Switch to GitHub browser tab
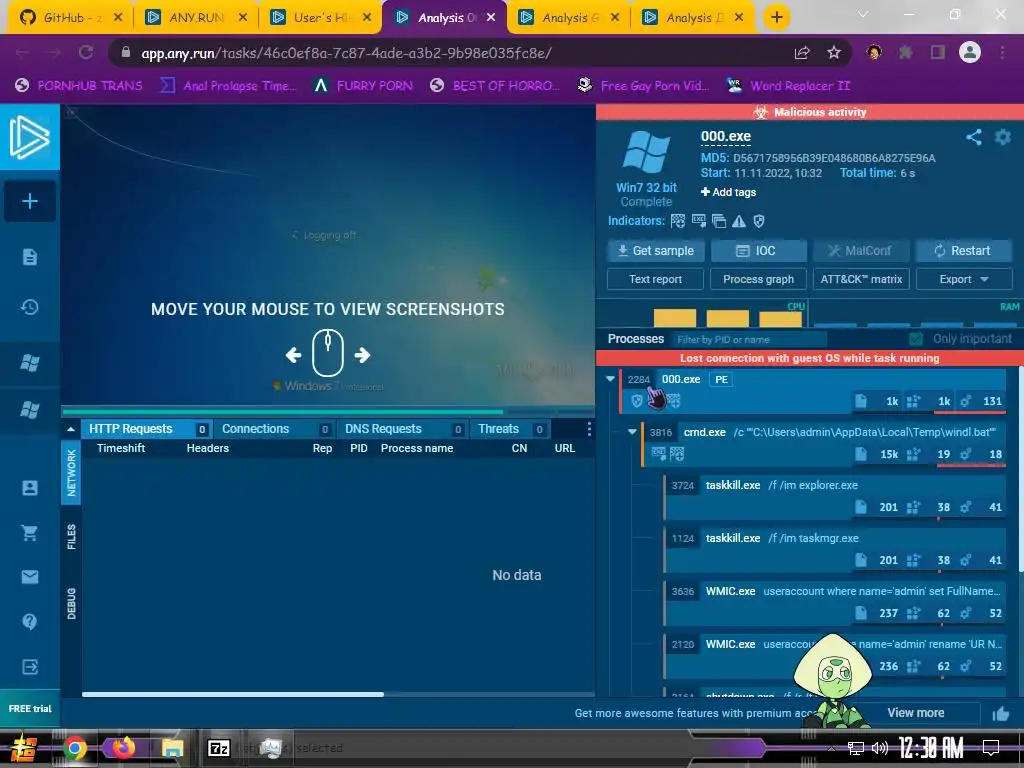The width and height of the screenshot is (1024, 768). tap(71, 17)
